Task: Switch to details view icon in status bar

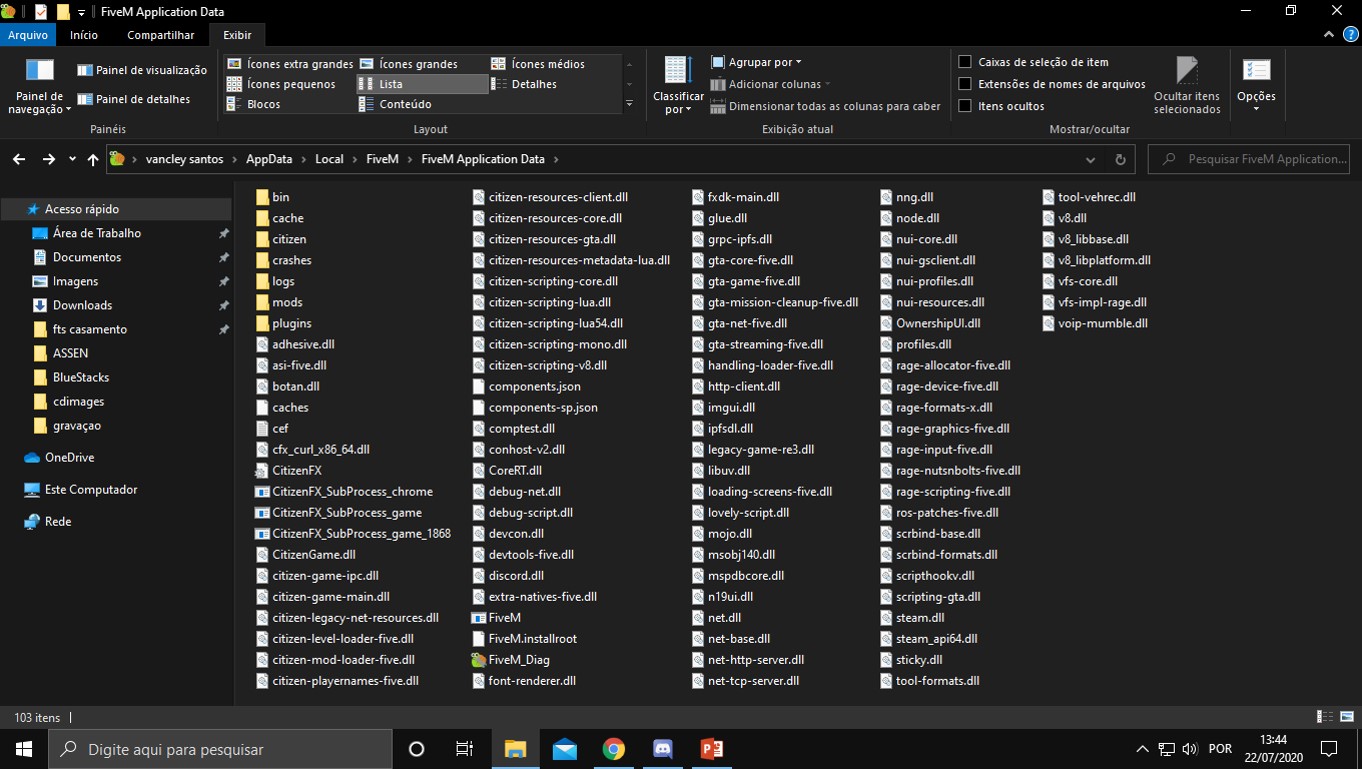Action: click(1324, 717)
